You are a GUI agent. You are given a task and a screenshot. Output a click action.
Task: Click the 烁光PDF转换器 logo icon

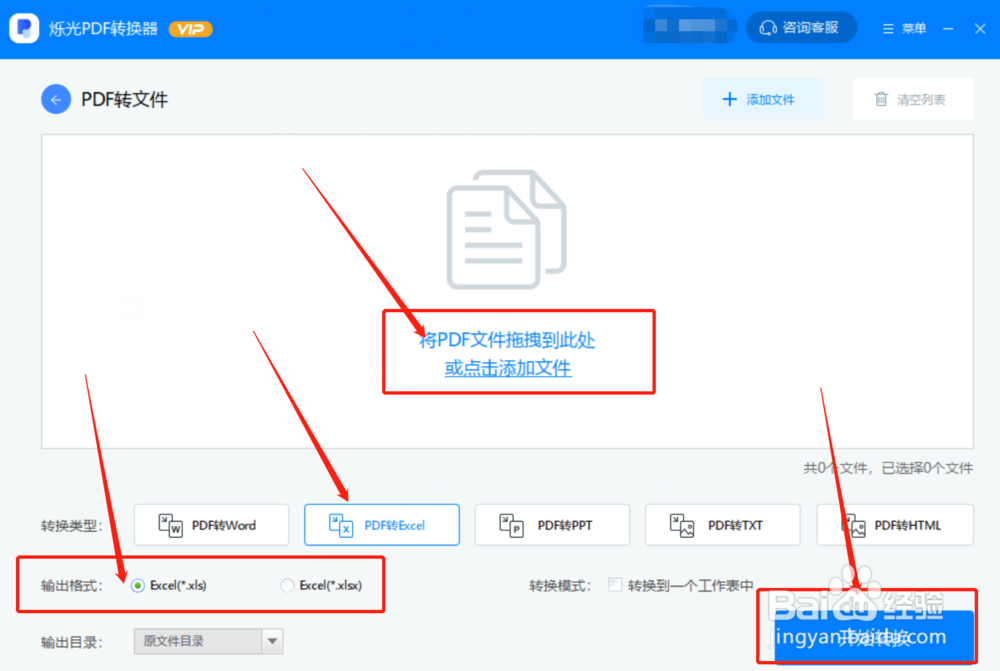click(22, 27)
